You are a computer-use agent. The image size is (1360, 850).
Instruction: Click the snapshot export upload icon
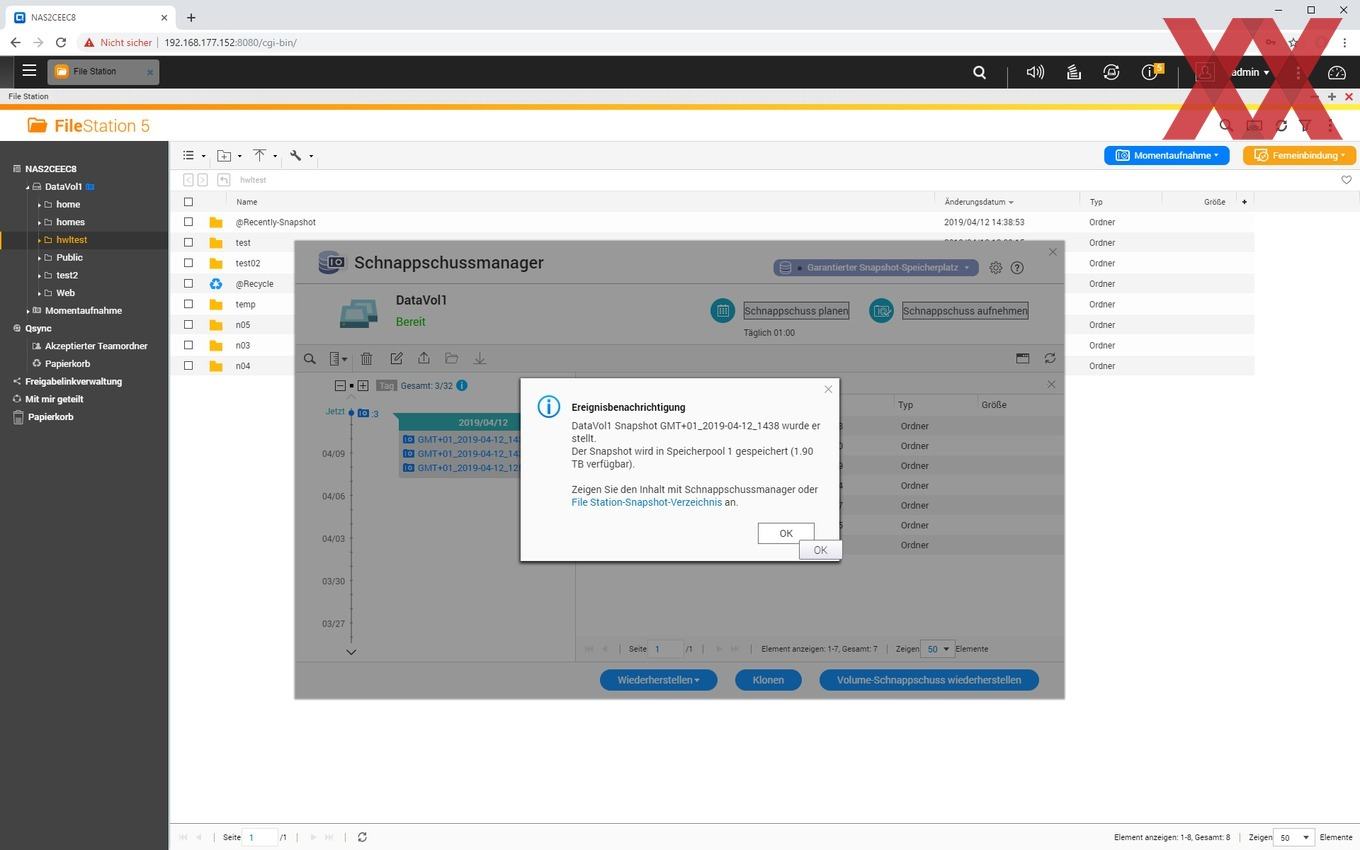[424, 358]
